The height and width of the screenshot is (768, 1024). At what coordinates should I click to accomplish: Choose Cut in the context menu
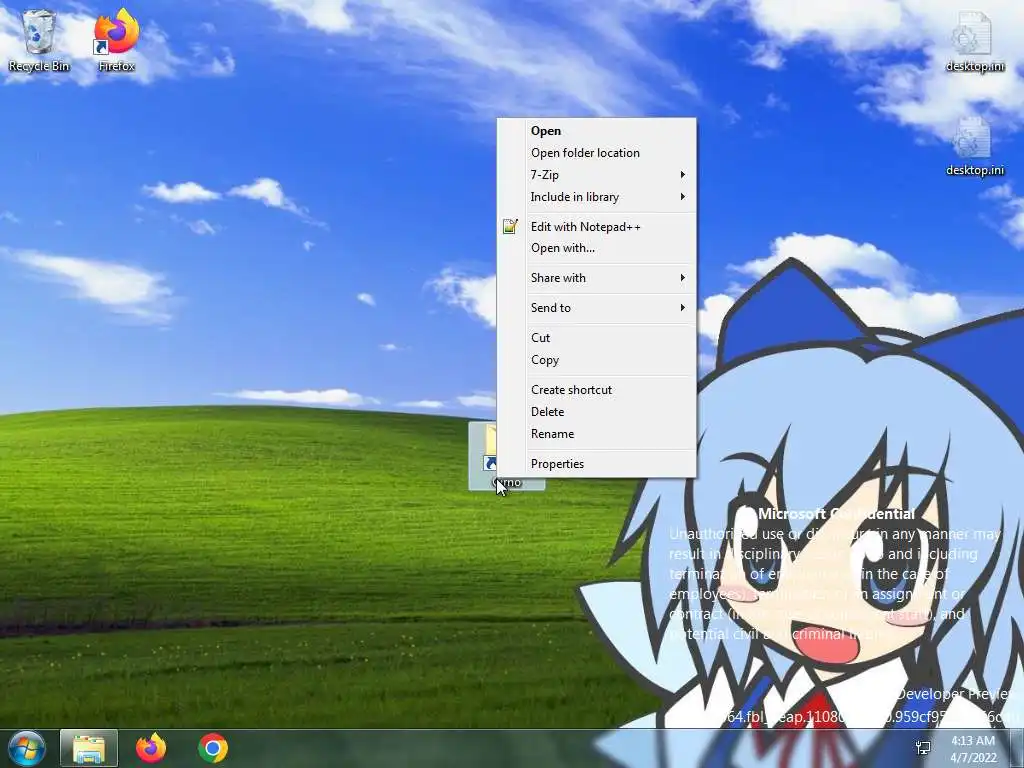(x=596, y=338)
